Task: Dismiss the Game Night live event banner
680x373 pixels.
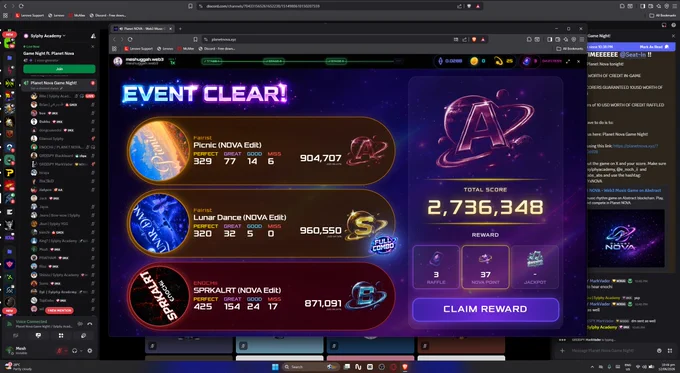Action: [x=92, y=46]
